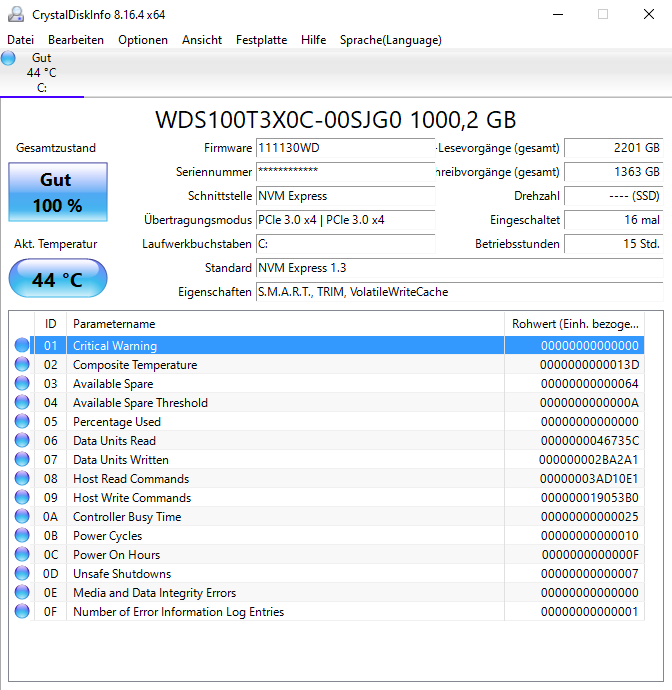Click the status orb for Data Units Read

(22, 440)
